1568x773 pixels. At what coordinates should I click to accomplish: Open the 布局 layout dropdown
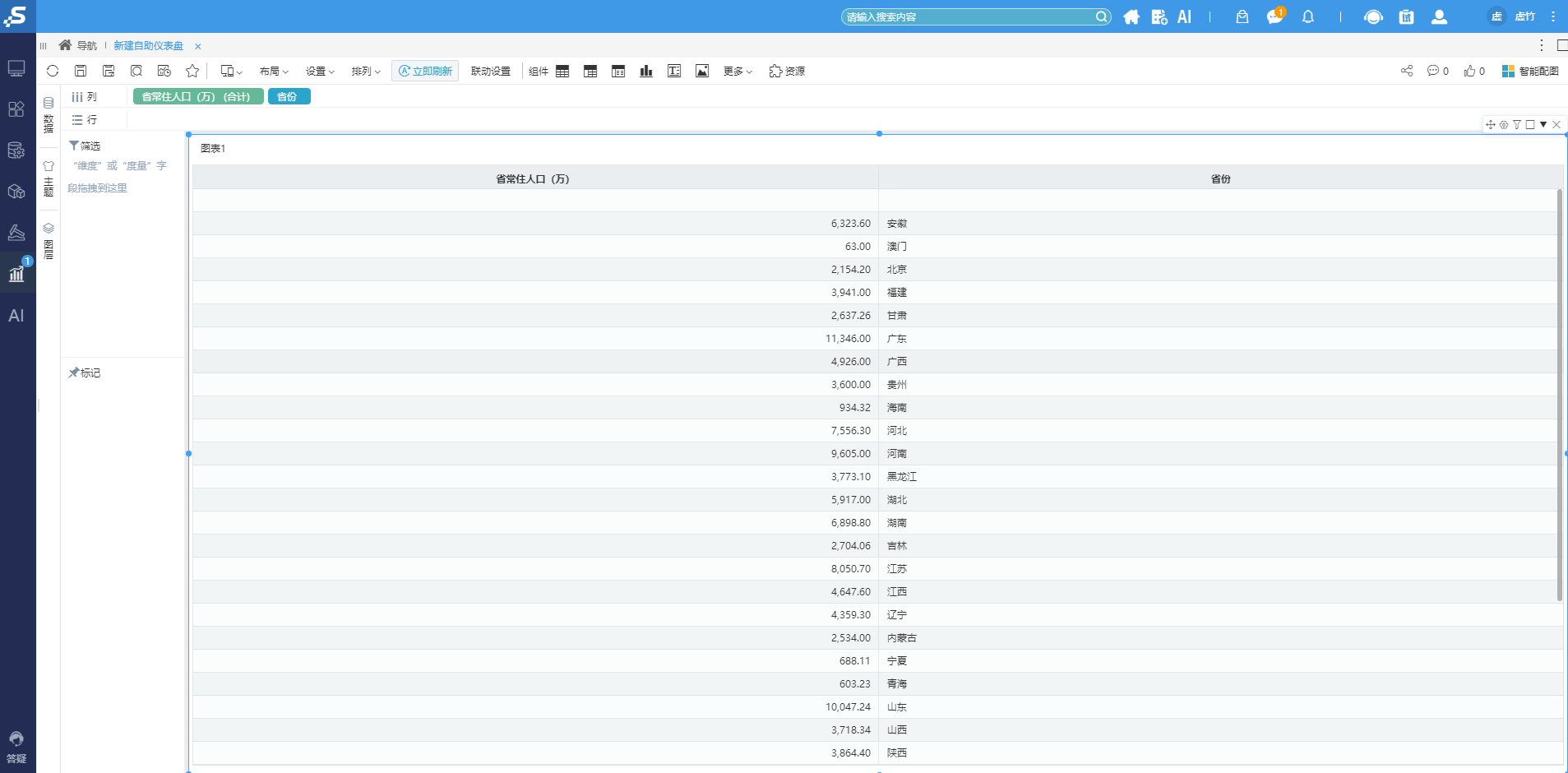pos(274,72)
